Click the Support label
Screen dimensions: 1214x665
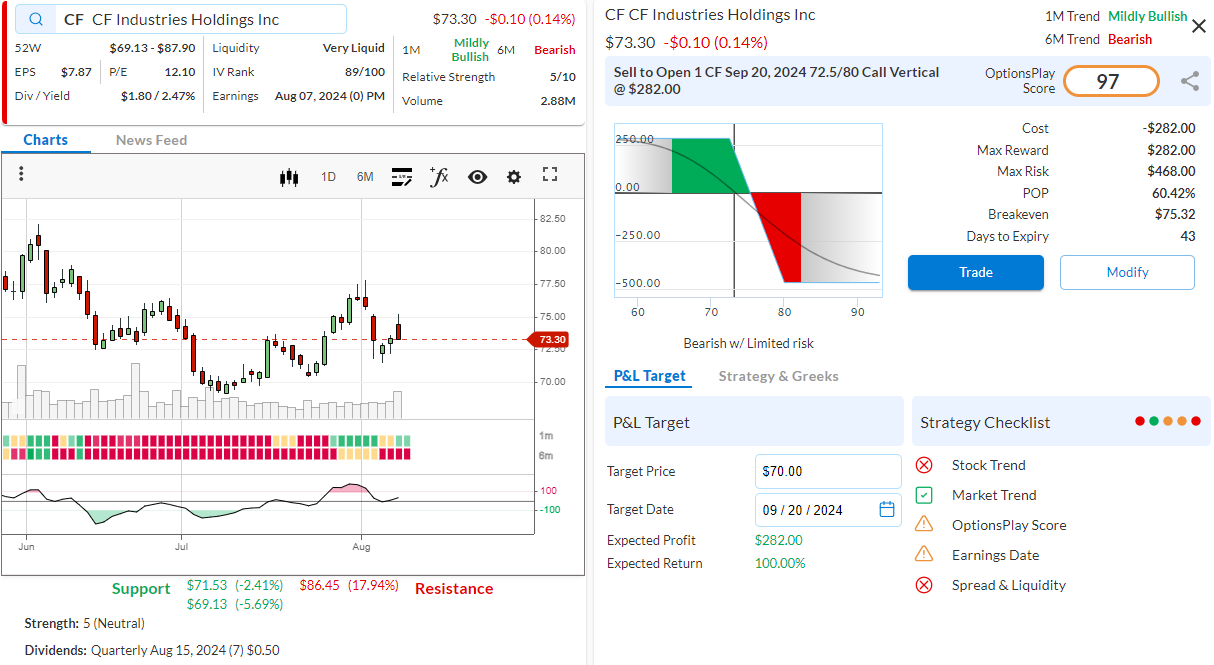point(141,589)
